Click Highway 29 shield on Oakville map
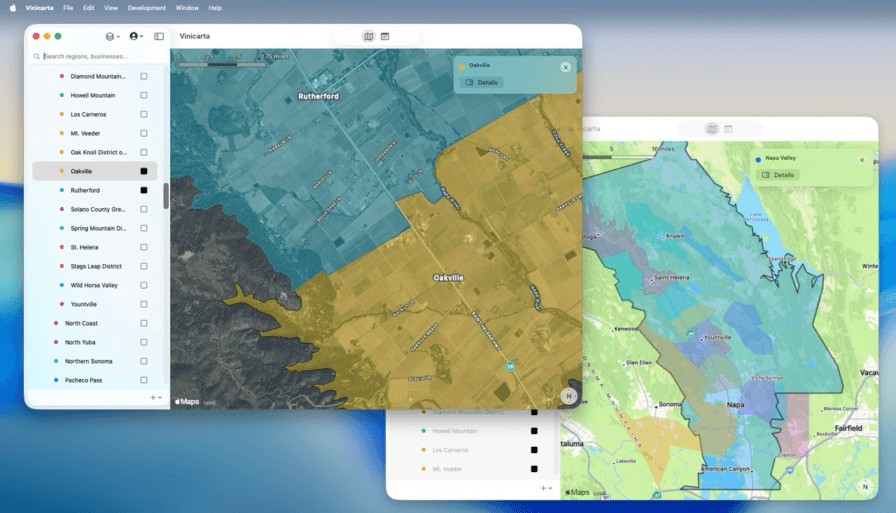 (510, 366)
